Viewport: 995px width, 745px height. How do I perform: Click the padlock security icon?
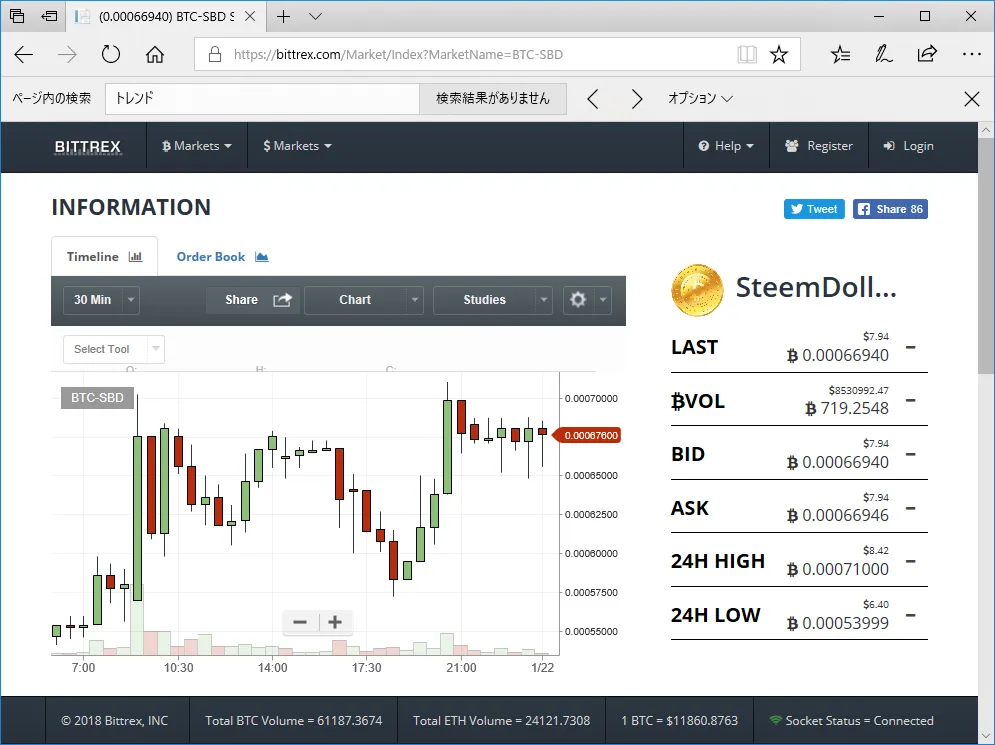[x=215, y=55]
